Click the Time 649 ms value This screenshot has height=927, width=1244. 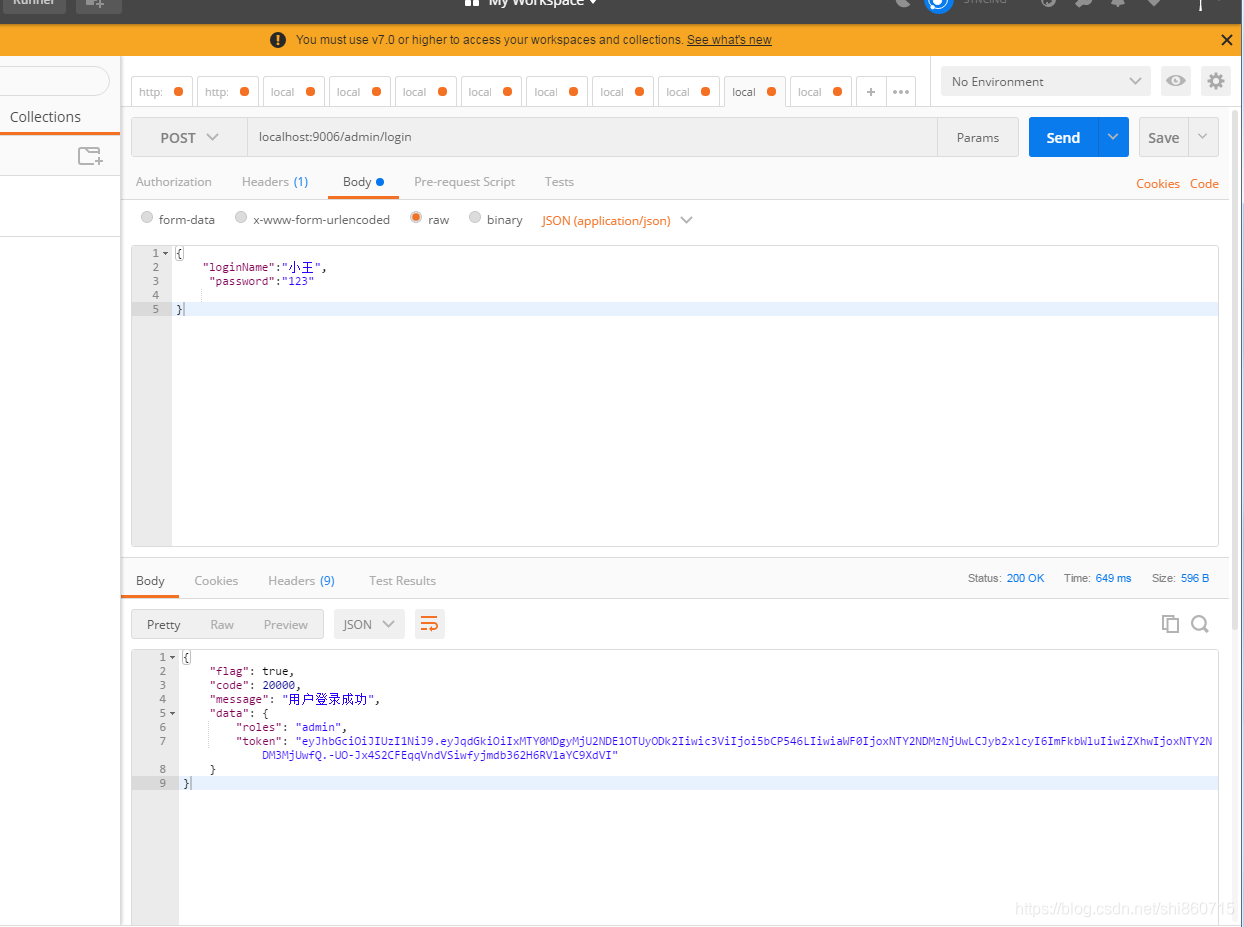coord(1113,578)
